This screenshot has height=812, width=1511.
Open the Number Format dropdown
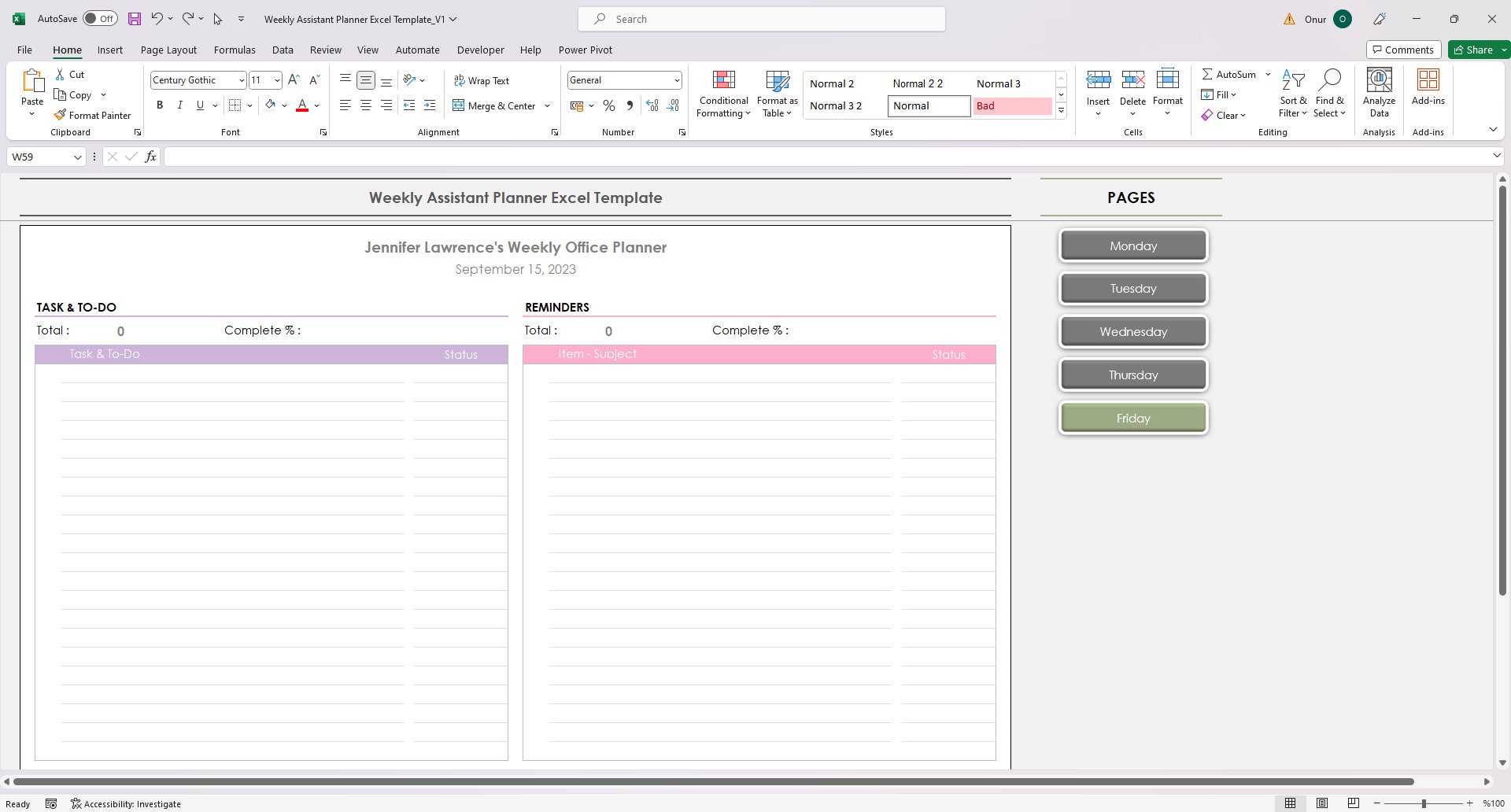pyautogui.click(x=675, y=79)
